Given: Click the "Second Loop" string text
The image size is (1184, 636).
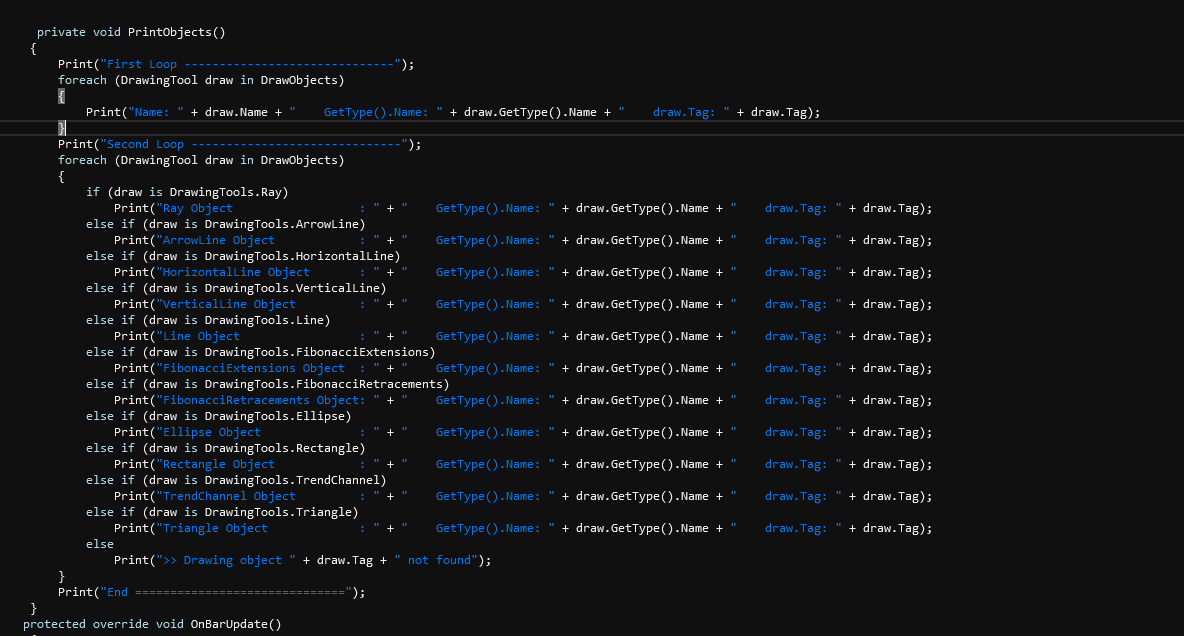Looking at the screenshot, I should [x=145, y=144].
